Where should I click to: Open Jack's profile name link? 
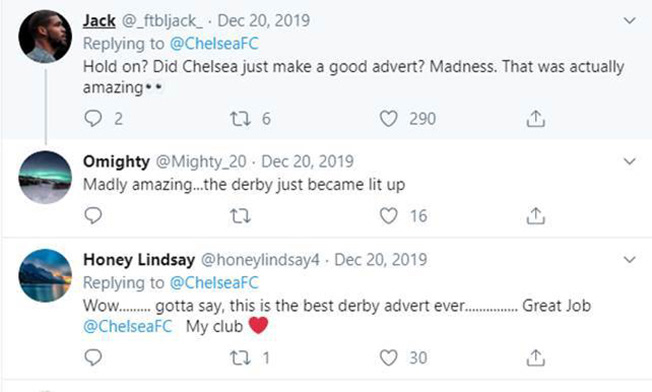99,20
